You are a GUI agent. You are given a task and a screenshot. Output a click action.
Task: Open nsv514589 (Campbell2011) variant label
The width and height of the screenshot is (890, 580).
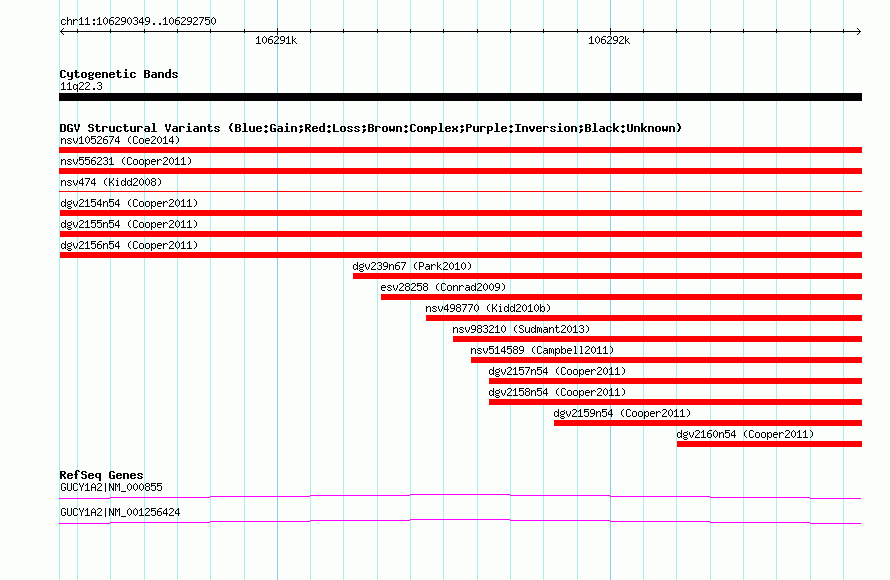click(x=542, y=350)
